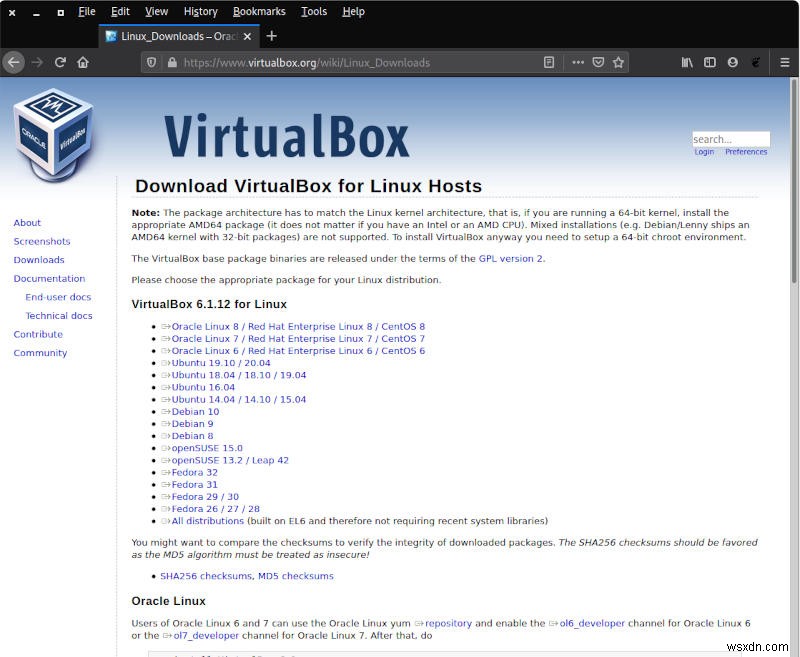Expand the Documentation section in the sidebar
The height and width of the screenshot is (657, 800).
pos(49,278)
